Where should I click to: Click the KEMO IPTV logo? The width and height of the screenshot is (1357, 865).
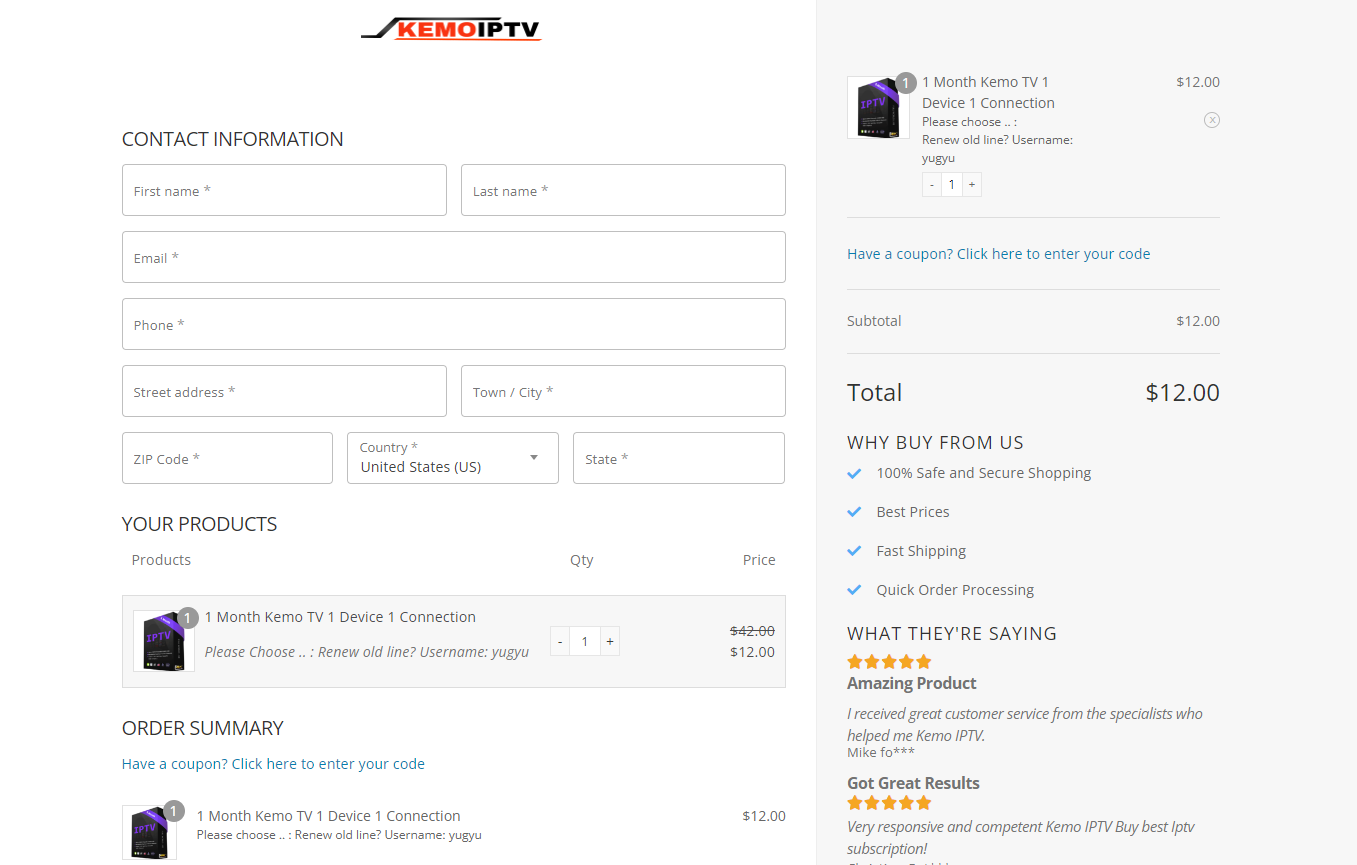click(451, 29)
